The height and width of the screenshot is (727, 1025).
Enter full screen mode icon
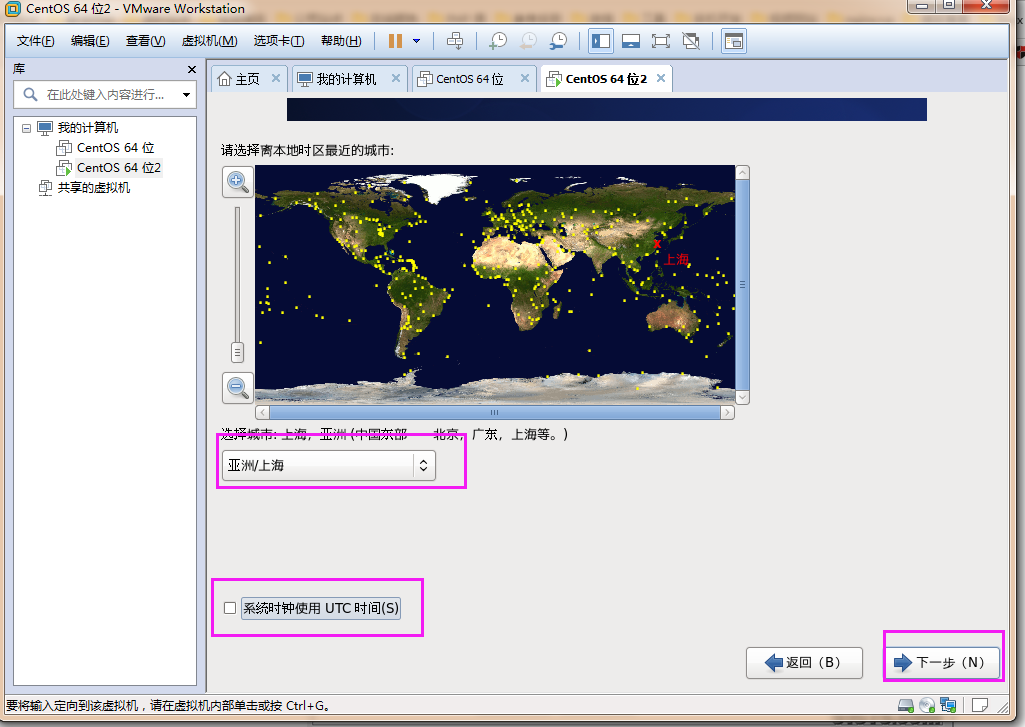click(660, 41)
